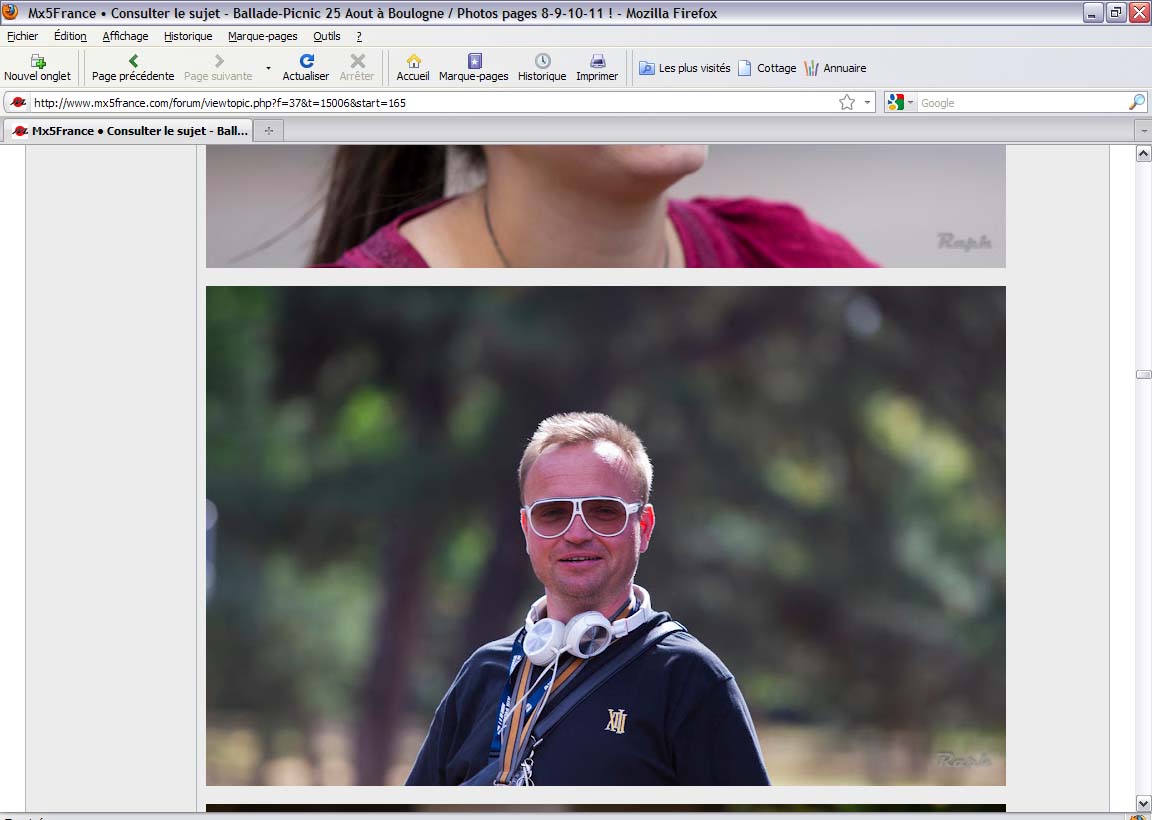
Task: Click the vertical scrollbar thumb
Action: 1143,375
